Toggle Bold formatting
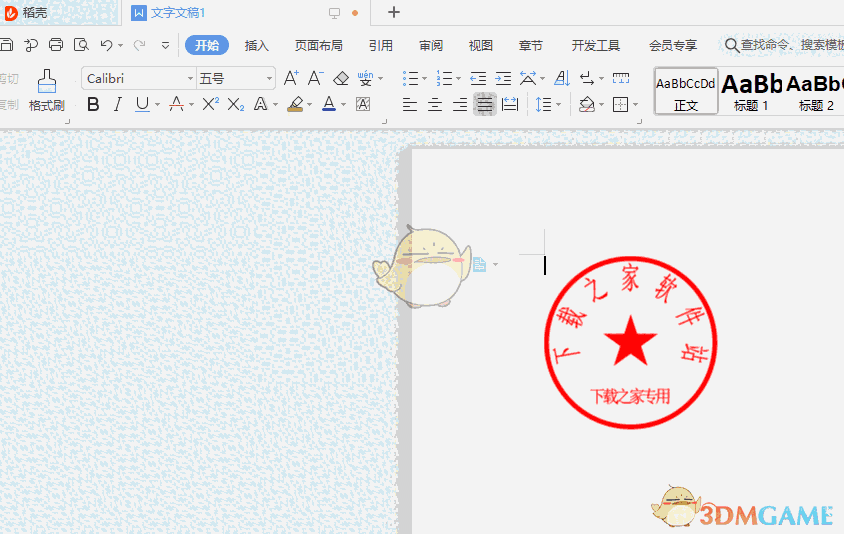This screenshot has width=844, height=534. click(x=93, y=104)
